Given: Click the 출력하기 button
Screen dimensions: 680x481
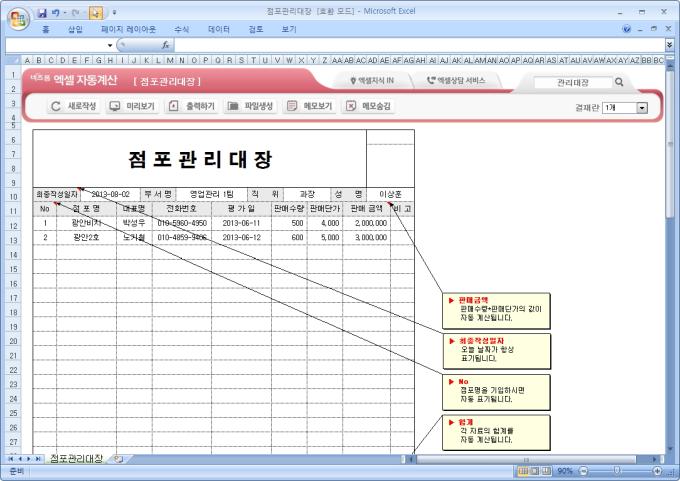Looking at the screenshot, I should point(191,106).
